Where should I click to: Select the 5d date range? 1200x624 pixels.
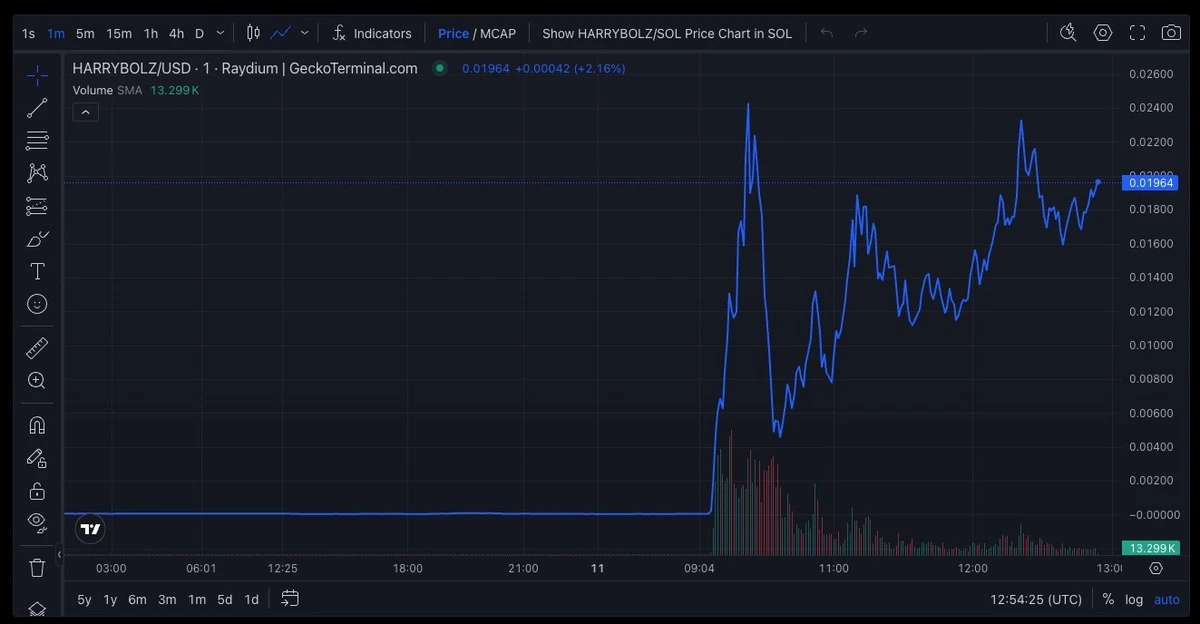225,599
